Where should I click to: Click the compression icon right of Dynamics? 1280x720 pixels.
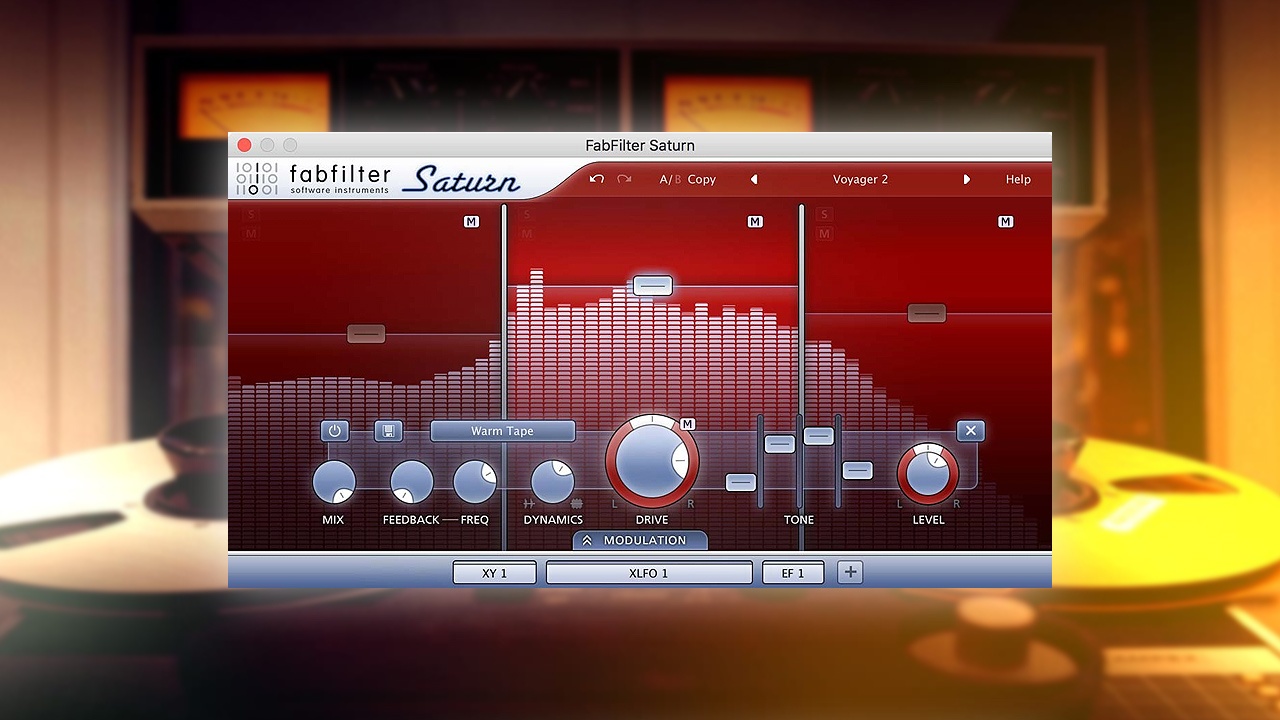(x=576, y=504)
